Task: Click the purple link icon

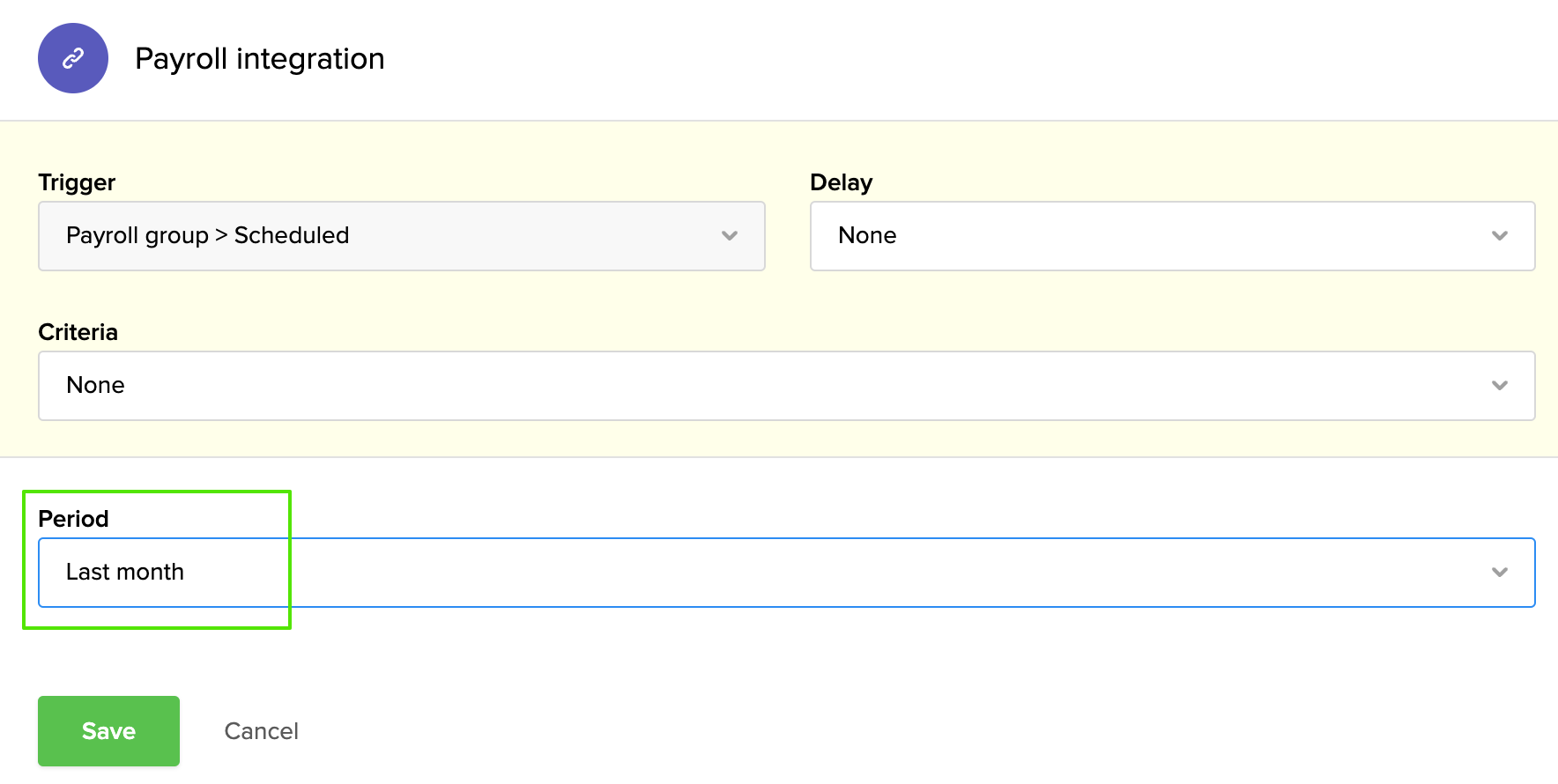Action: point(73,58)
